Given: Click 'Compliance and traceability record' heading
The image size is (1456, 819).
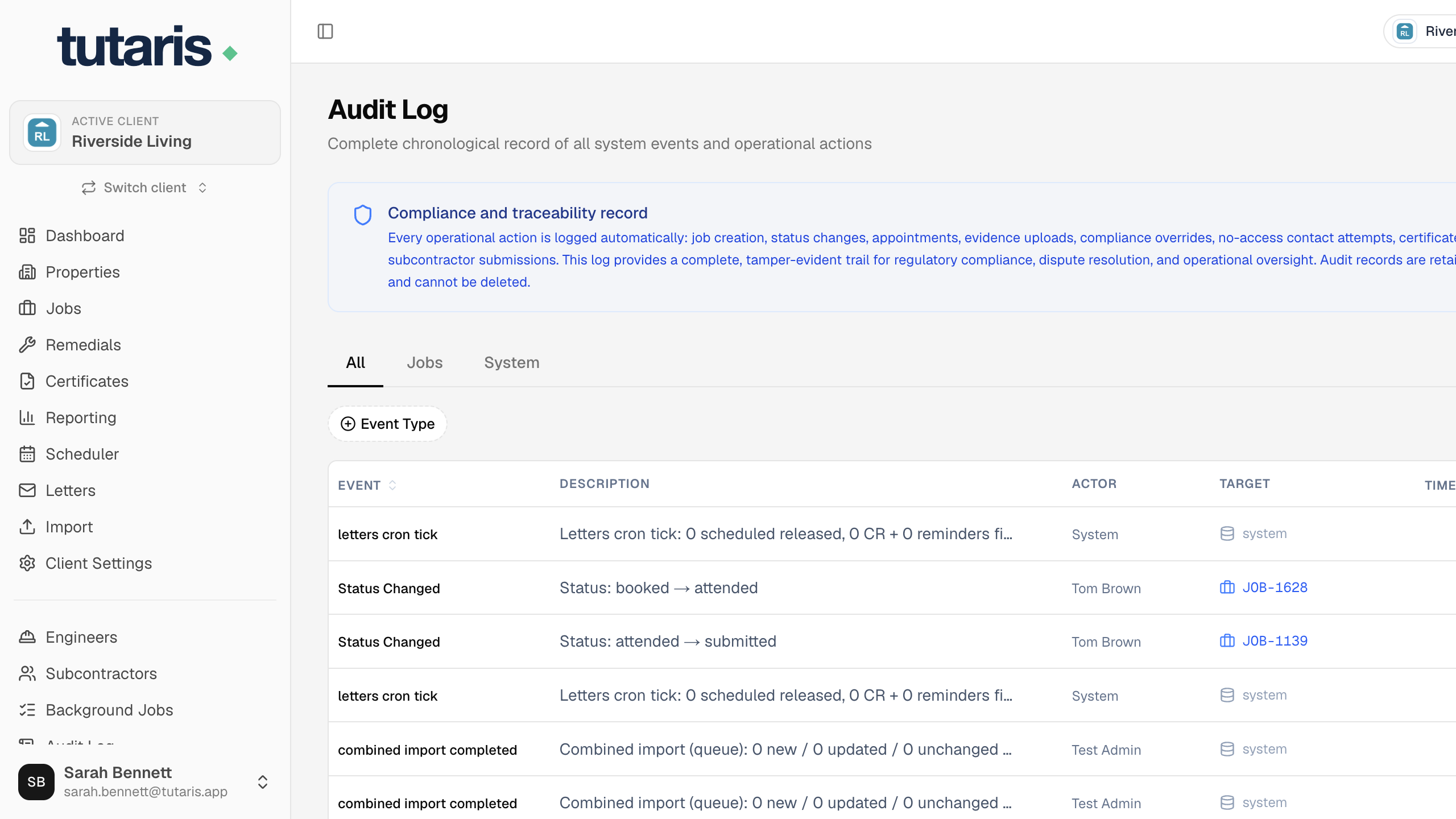Looking at the screenshot, I should pyautogui.click(x=518, y=213).
